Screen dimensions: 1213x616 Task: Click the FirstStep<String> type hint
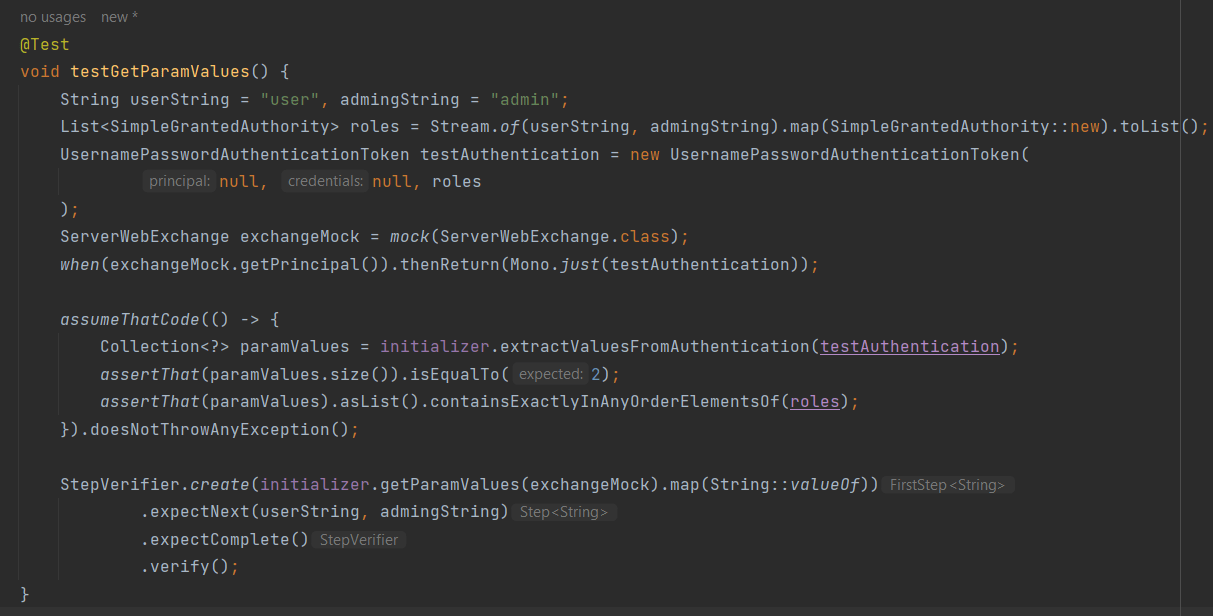[x=946, y=484]
